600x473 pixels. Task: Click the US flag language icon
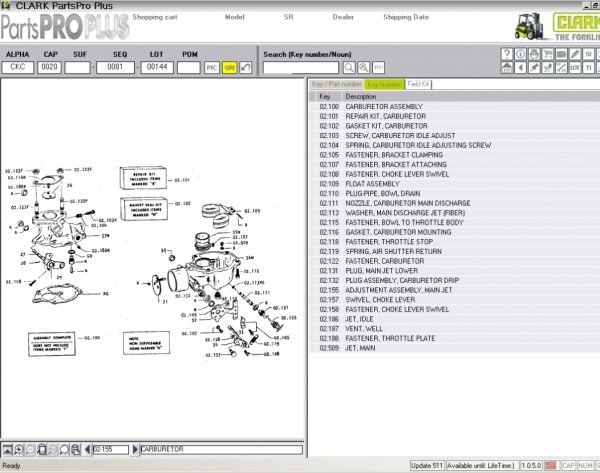click(x=550, y=465)
